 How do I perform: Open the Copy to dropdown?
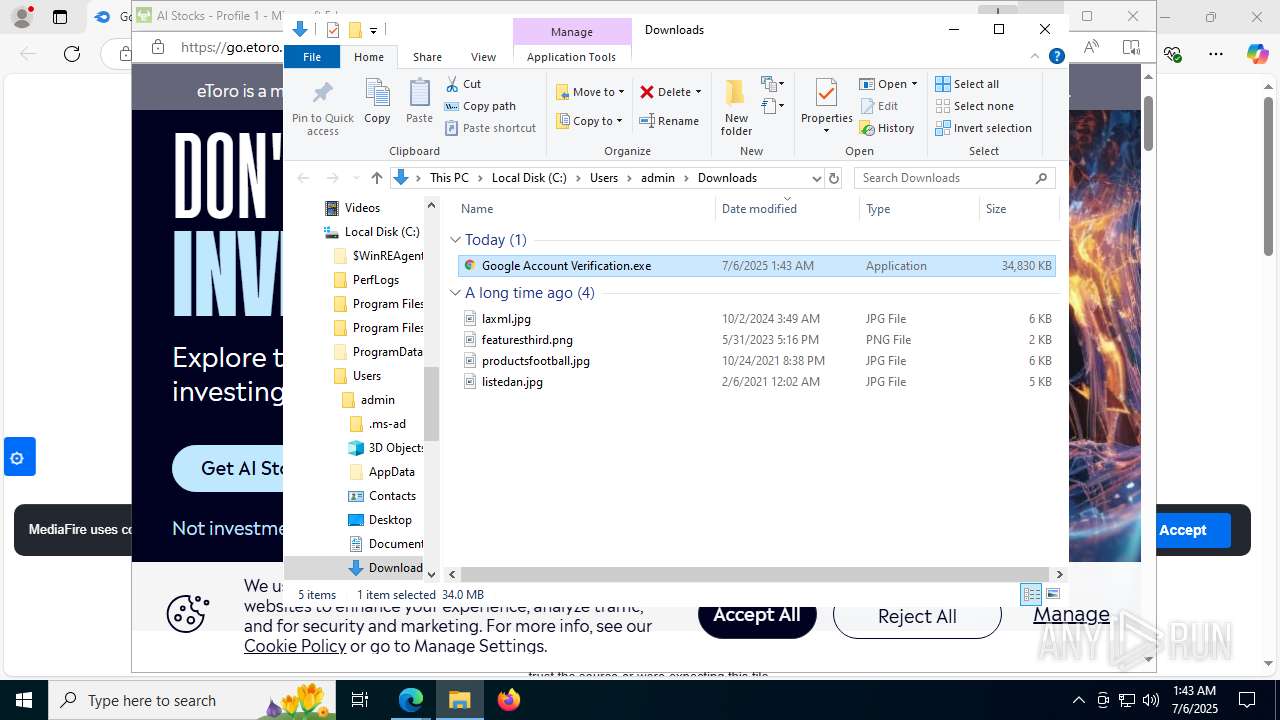click(590, 121)
